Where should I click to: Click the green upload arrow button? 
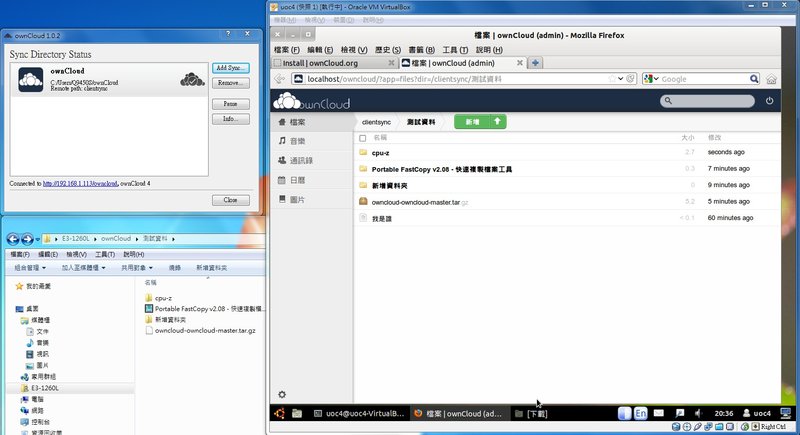(497, 121)
